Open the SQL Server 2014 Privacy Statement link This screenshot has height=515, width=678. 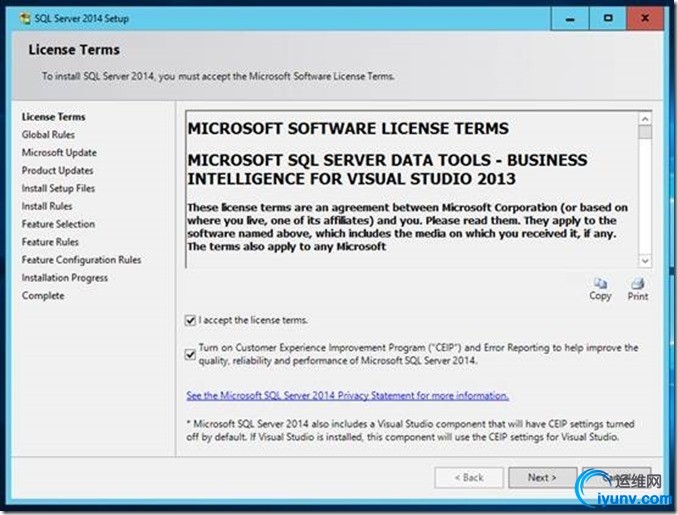point(348,395)
